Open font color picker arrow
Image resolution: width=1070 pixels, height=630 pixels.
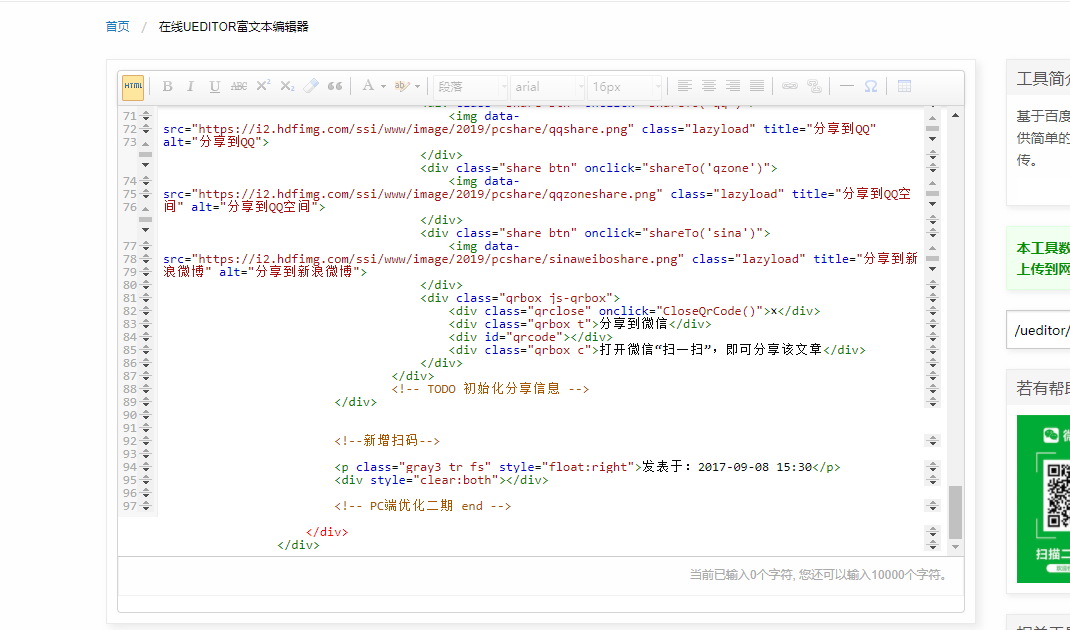383,87
